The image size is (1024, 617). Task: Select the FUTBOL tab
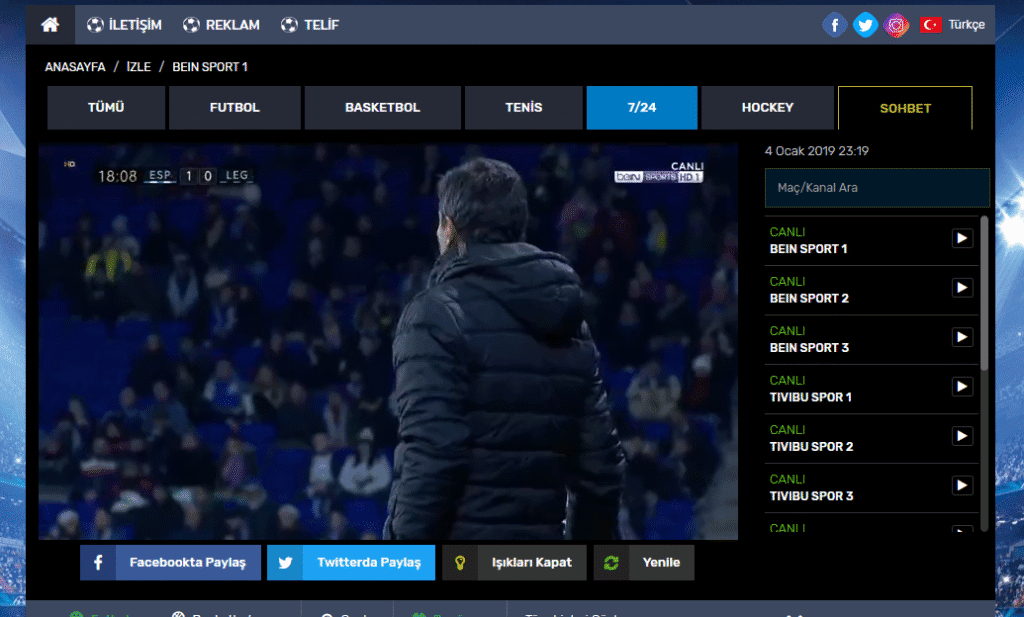click(234, 108)
